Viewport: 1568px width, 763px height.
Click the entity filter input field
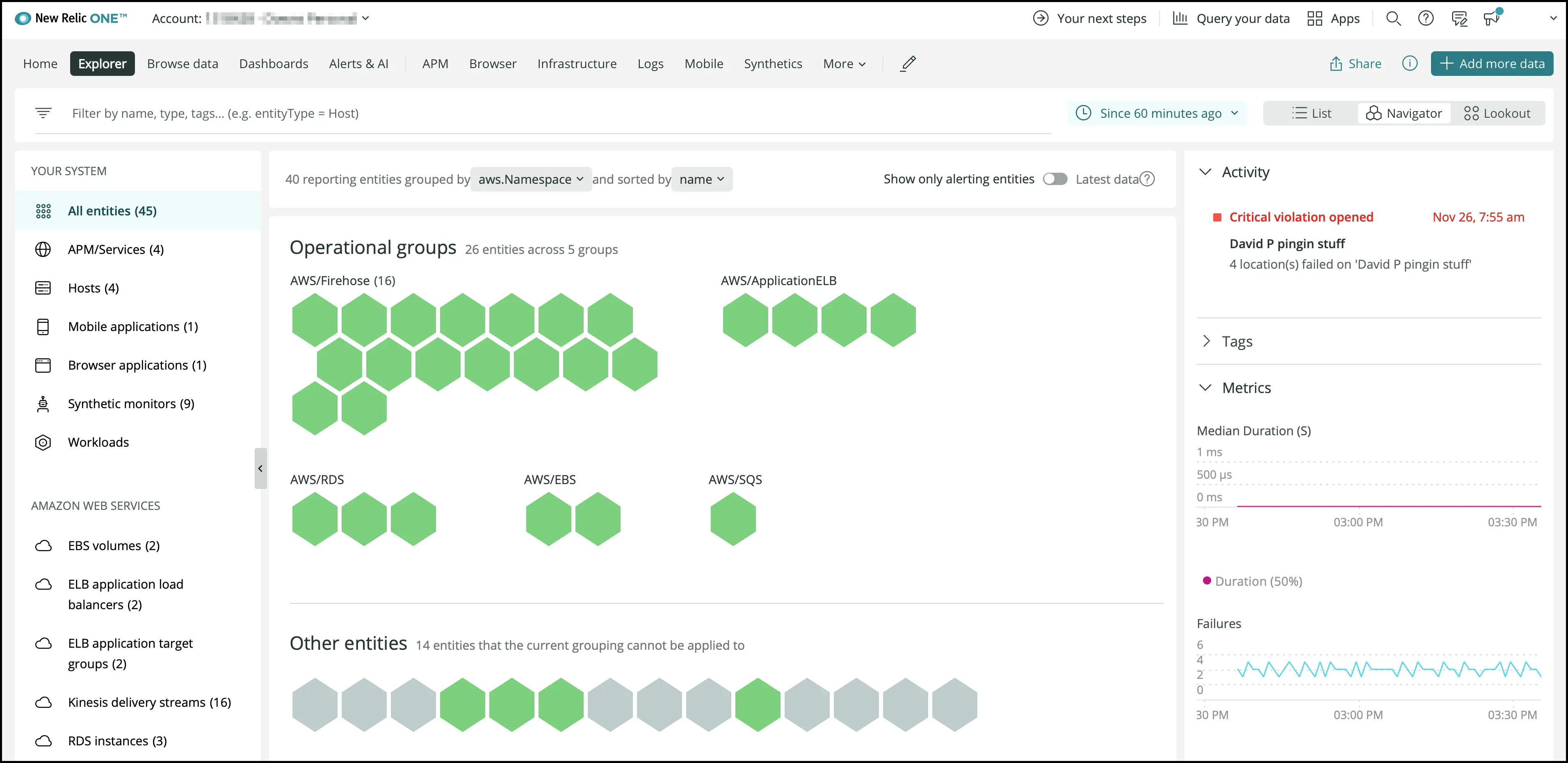548,113
